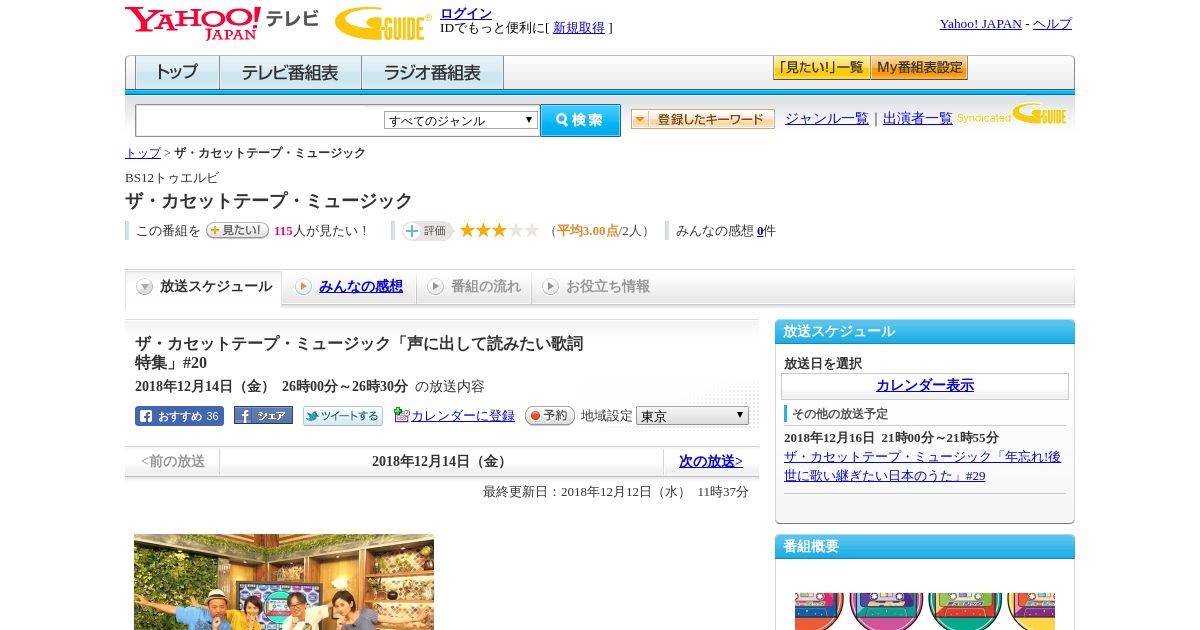Click the 評価 rating plus button
Screen dimensions: 1200x630
[428, 231]
